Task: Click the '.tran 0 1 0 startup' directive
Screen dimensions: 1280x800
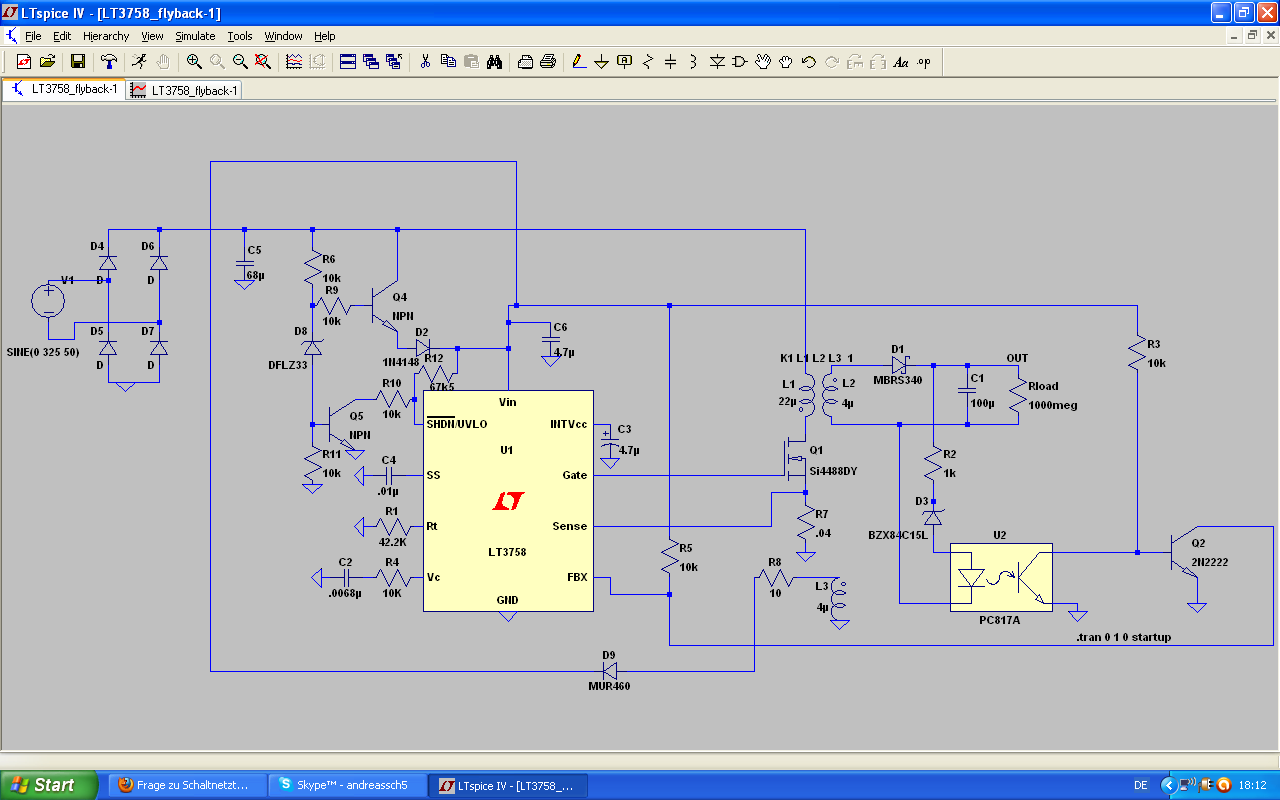Action: point(1123,637)
